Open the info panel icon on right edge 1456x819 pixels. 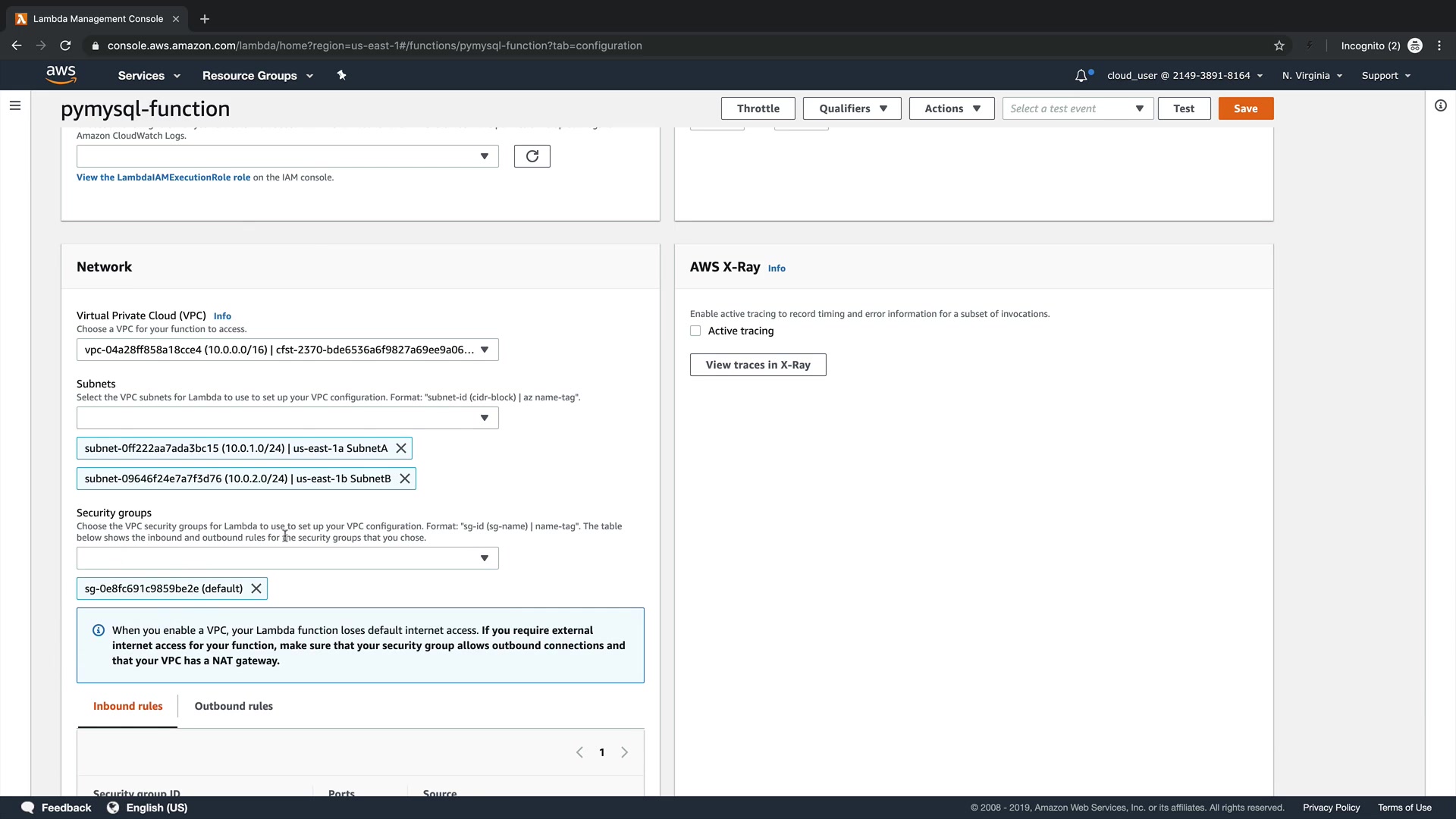[x=1440, y=106]
